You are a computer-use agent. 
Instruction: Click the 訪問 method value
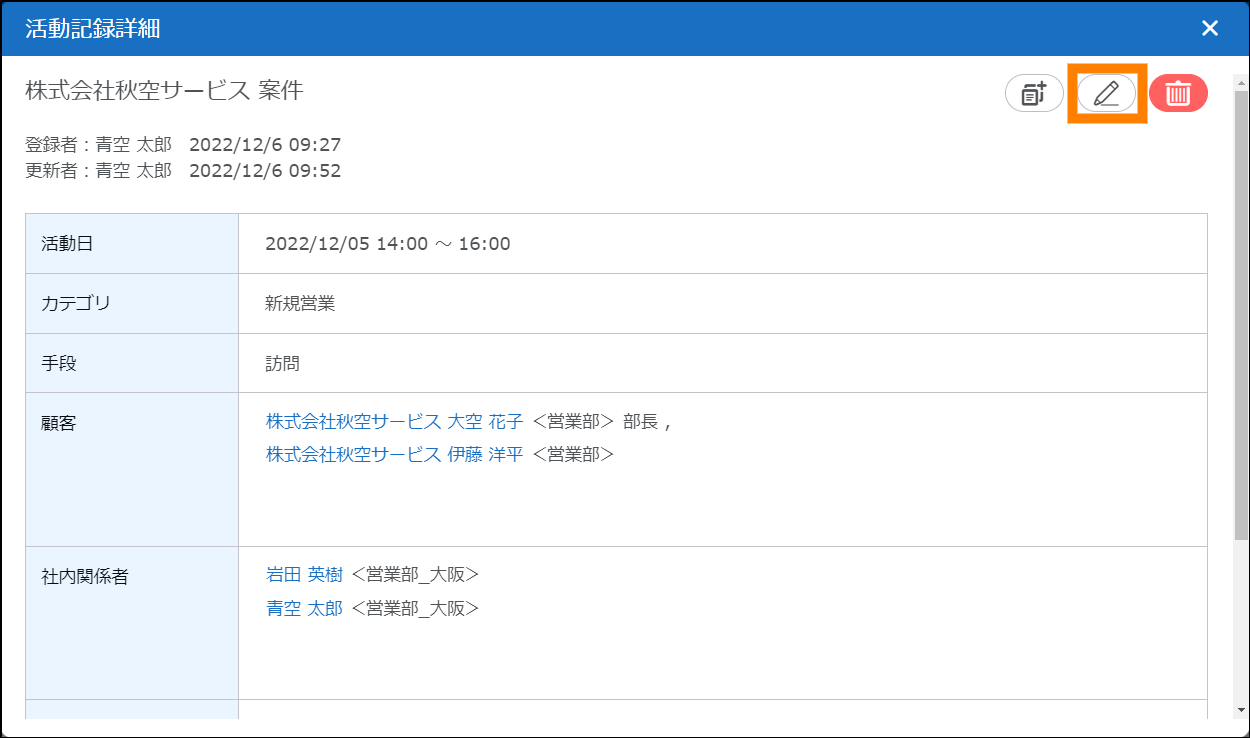click(282, 364)
